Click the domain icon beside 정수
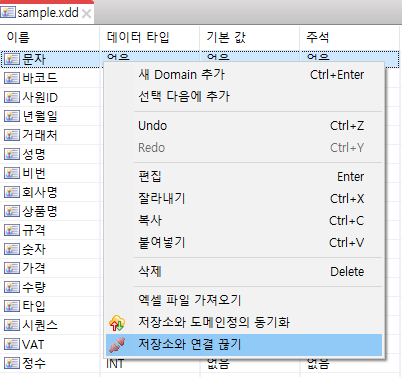This screenshot has width=402, height=377. 12,363
